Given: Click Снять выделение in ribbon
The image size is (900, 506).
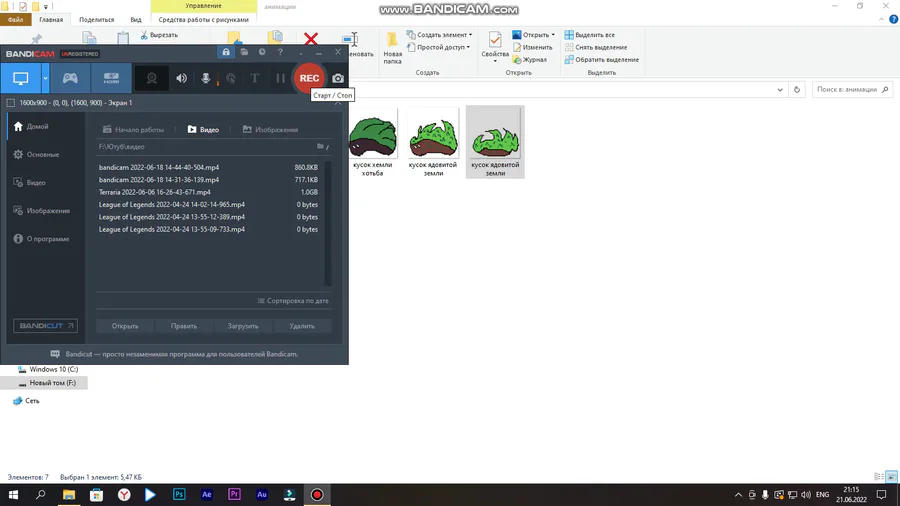Looking at the screenshot, I should click(x=596, y=47).
